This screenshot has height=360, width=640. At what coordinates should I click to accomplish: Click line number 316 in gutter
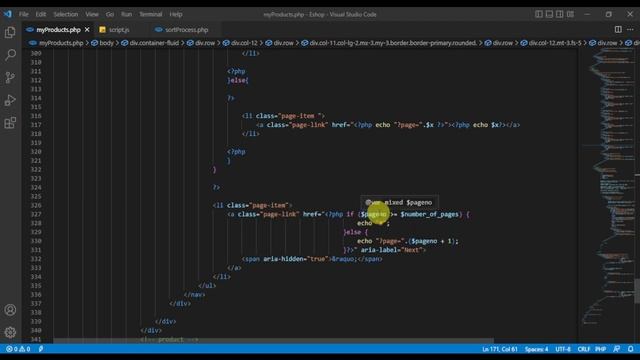(36, 116)
